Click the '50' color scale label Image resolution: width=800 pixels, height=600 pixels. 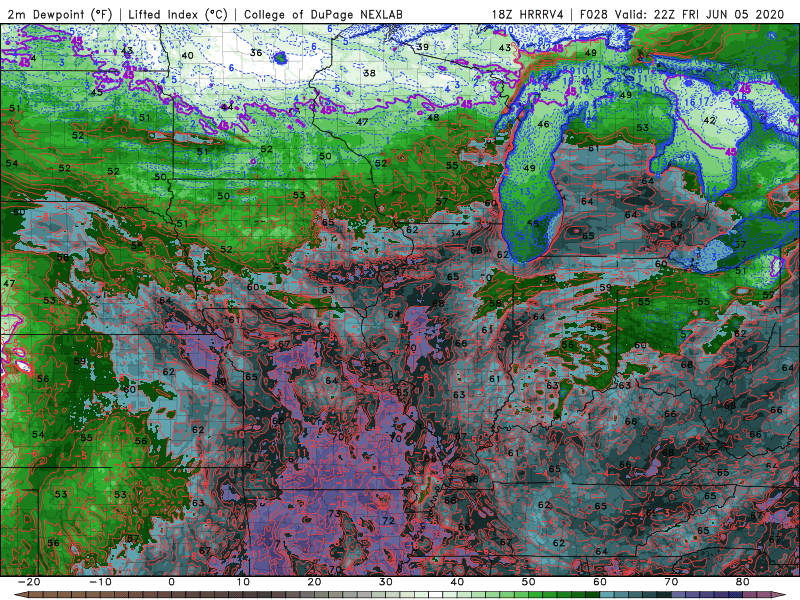click(529, 582)
